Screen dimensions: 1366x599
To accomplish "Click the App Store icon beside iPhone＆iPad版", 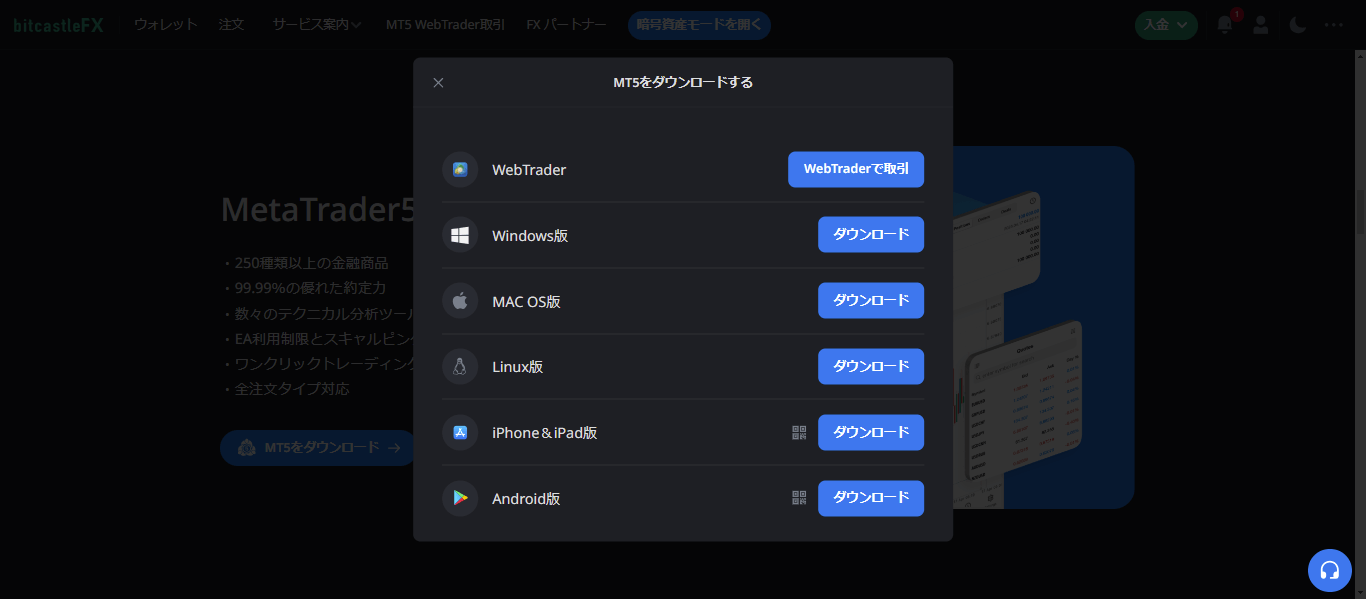I will 459,432.
